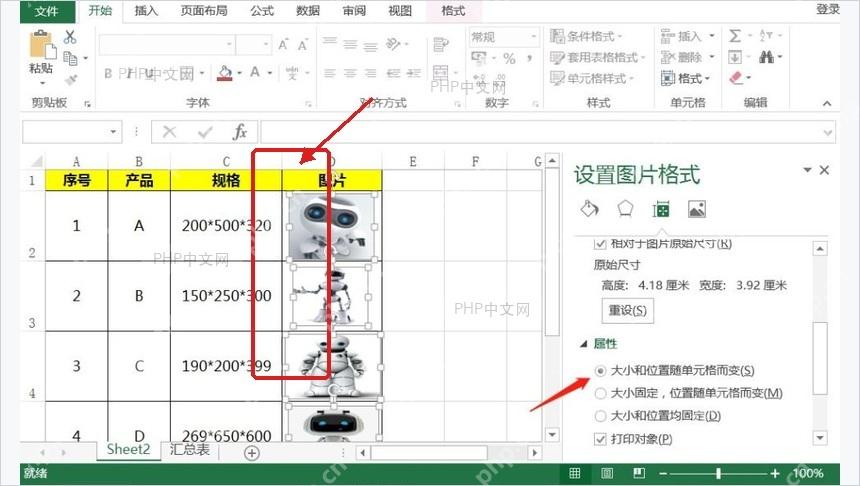Click the 重设 Reset button
The height and width of the screenshot is (486, 860).
(627, 310)
